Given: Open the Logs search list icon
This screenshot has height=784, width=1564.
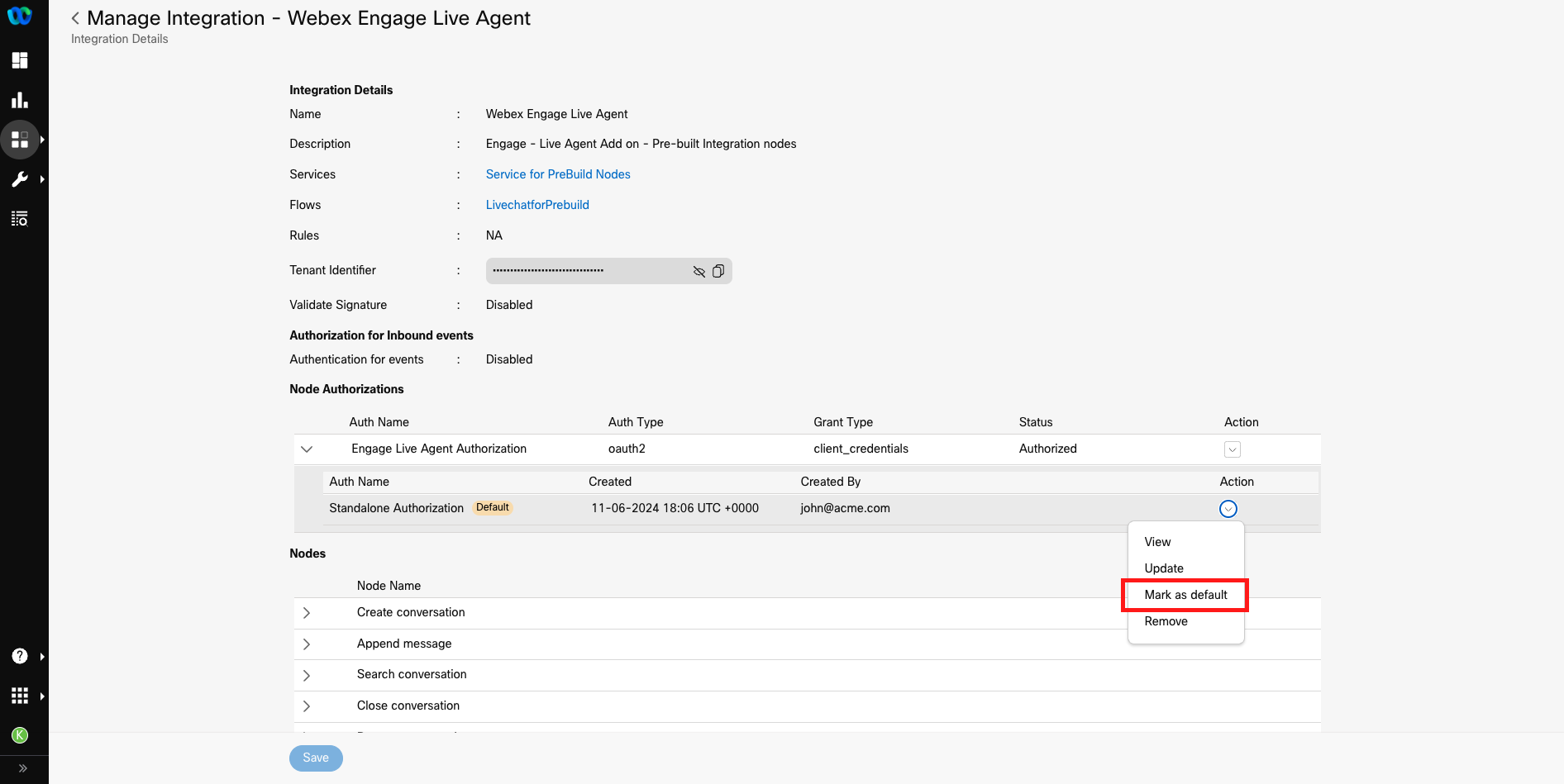Looking at the screenshot, I should (x=20, y=219).
